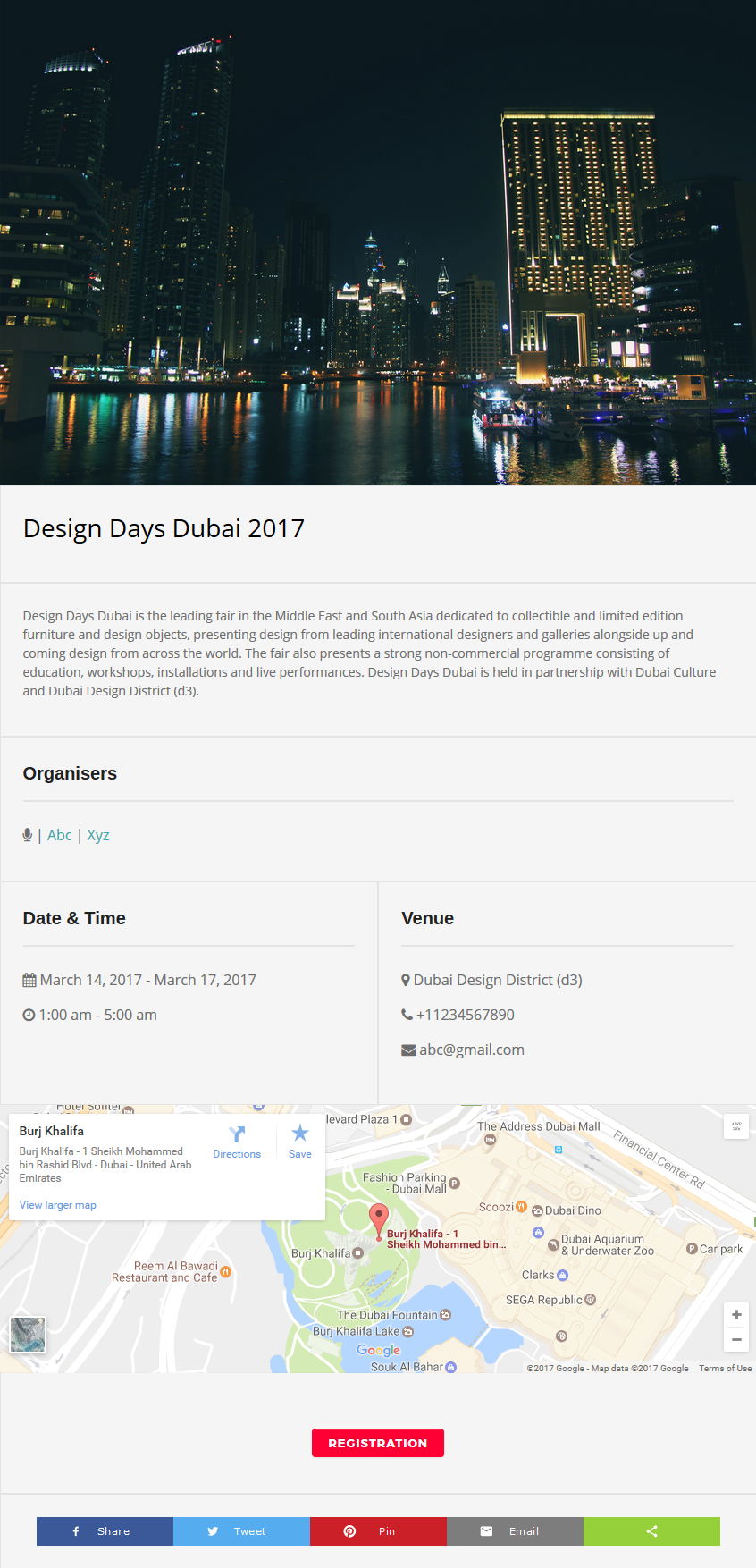This screenshot has height=1568, width=756.
Task: Click Dubai Design District (d3) venue text
Action: click(x=498, y=980)
